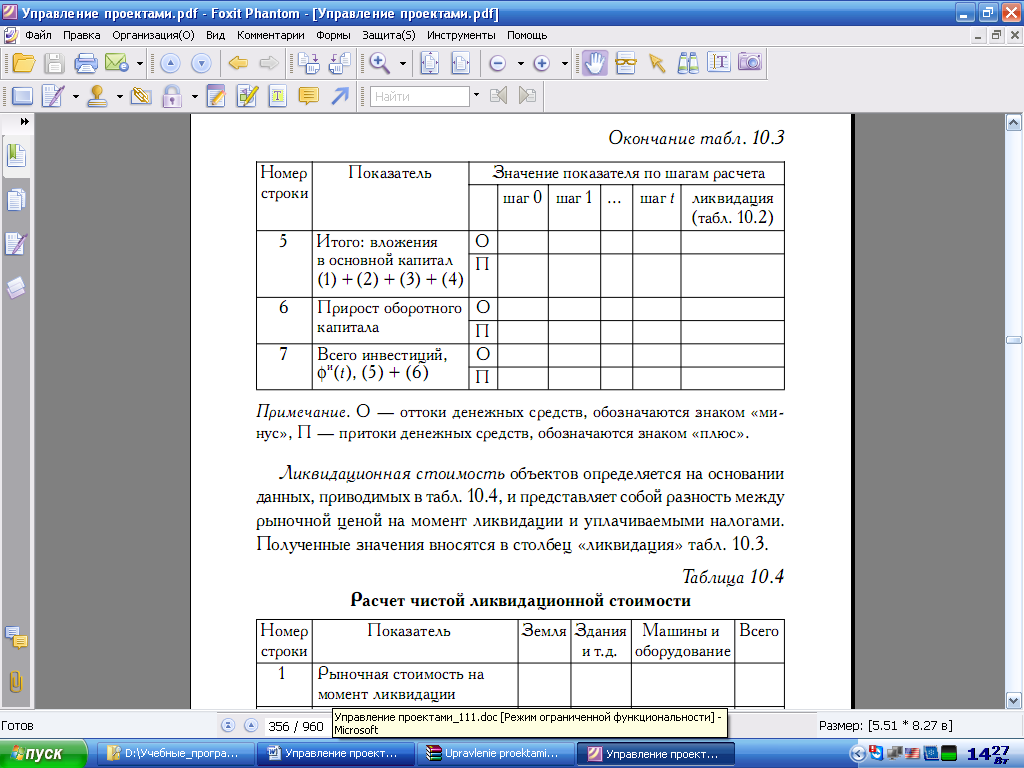
Task: Click the first page button in status bar
Action: 228,726
